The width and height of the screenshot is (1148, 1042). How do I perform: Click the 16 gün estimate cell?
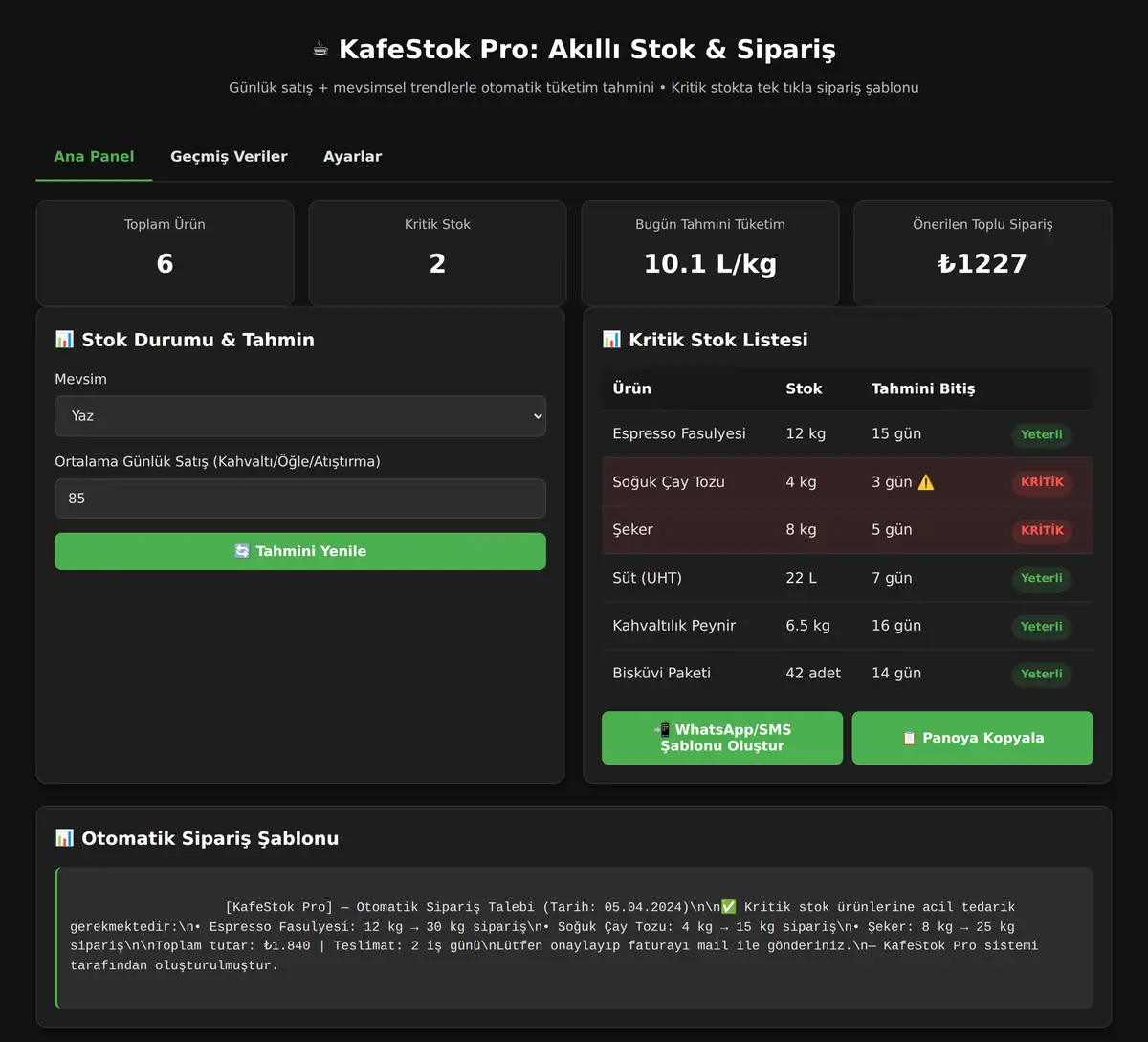point(896,625)
